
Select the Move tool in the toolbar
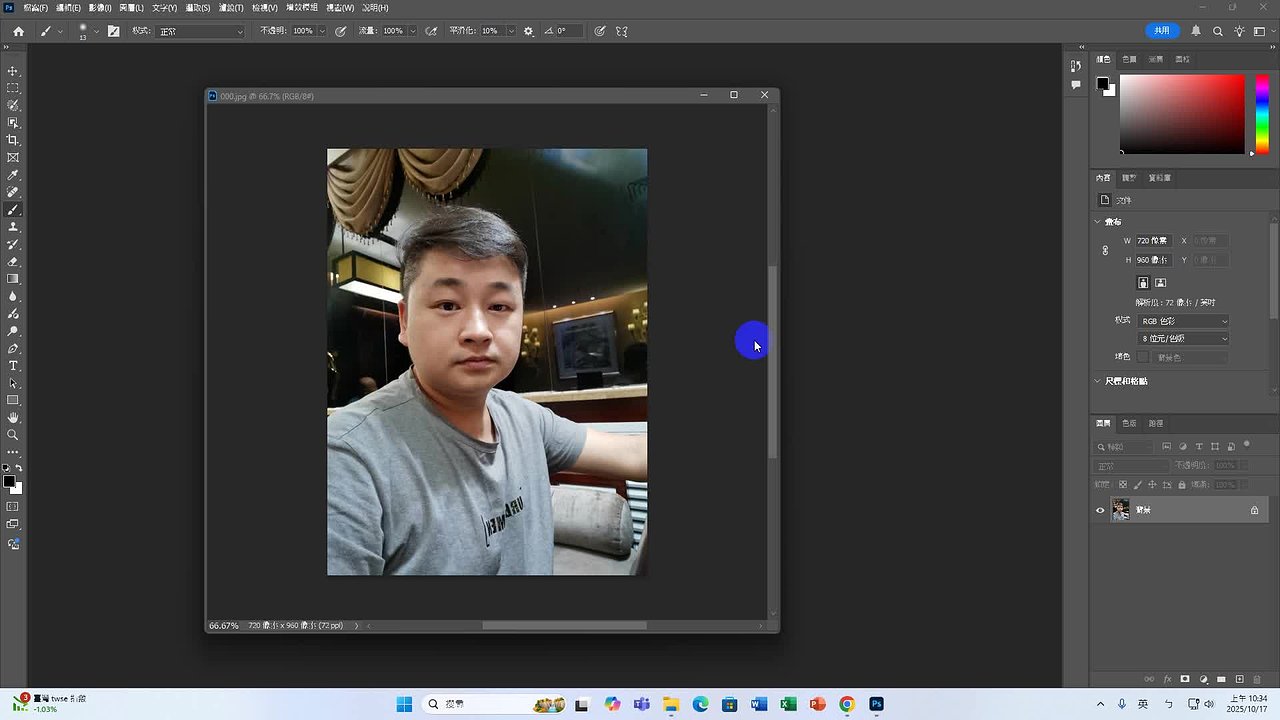coord(13,71)
